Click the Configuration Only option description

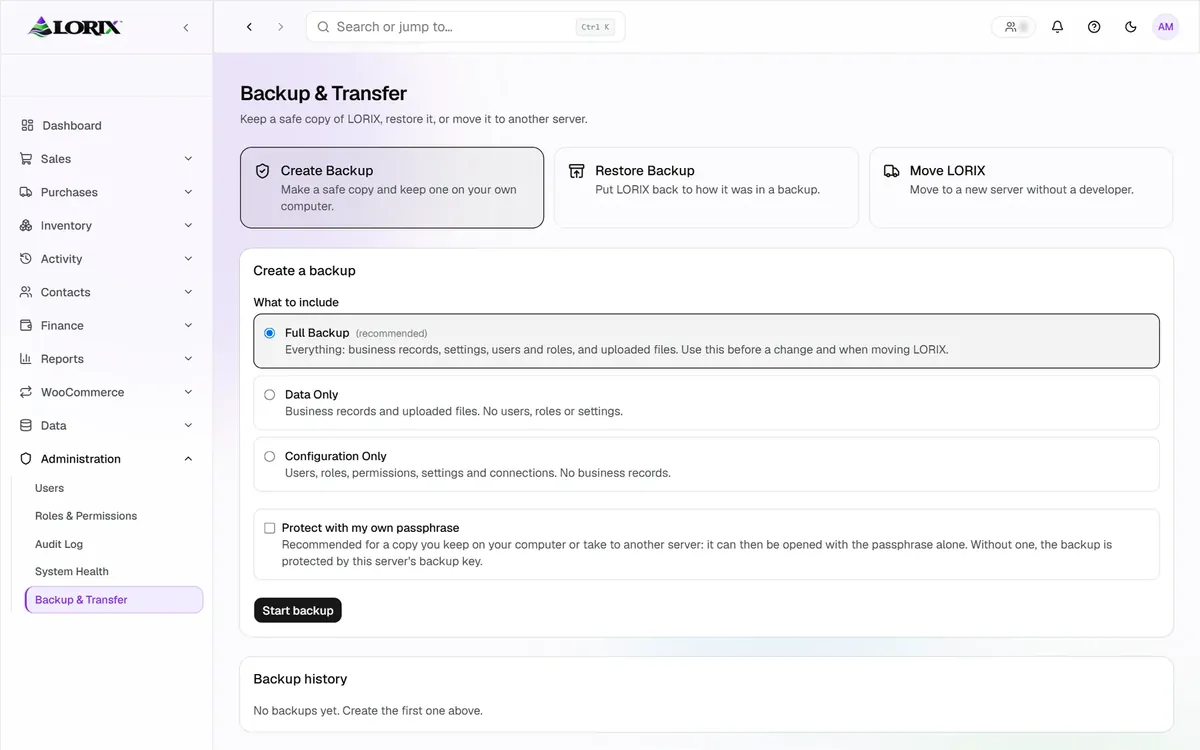478,473
